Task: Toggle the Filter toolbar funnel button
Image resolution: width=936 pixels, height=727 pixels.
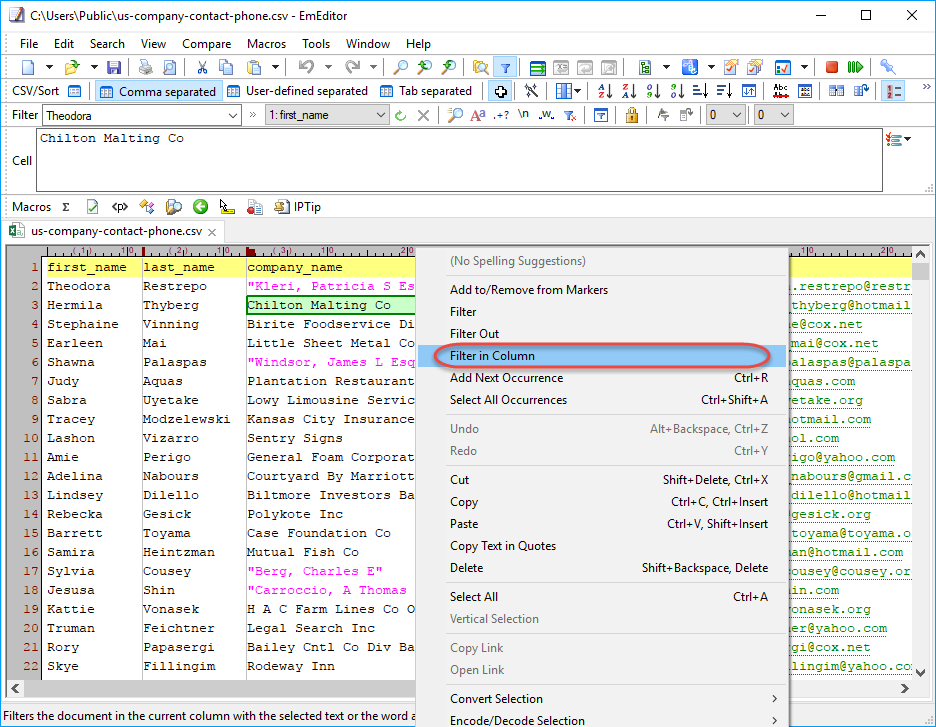Action: [x=505, y=67]
